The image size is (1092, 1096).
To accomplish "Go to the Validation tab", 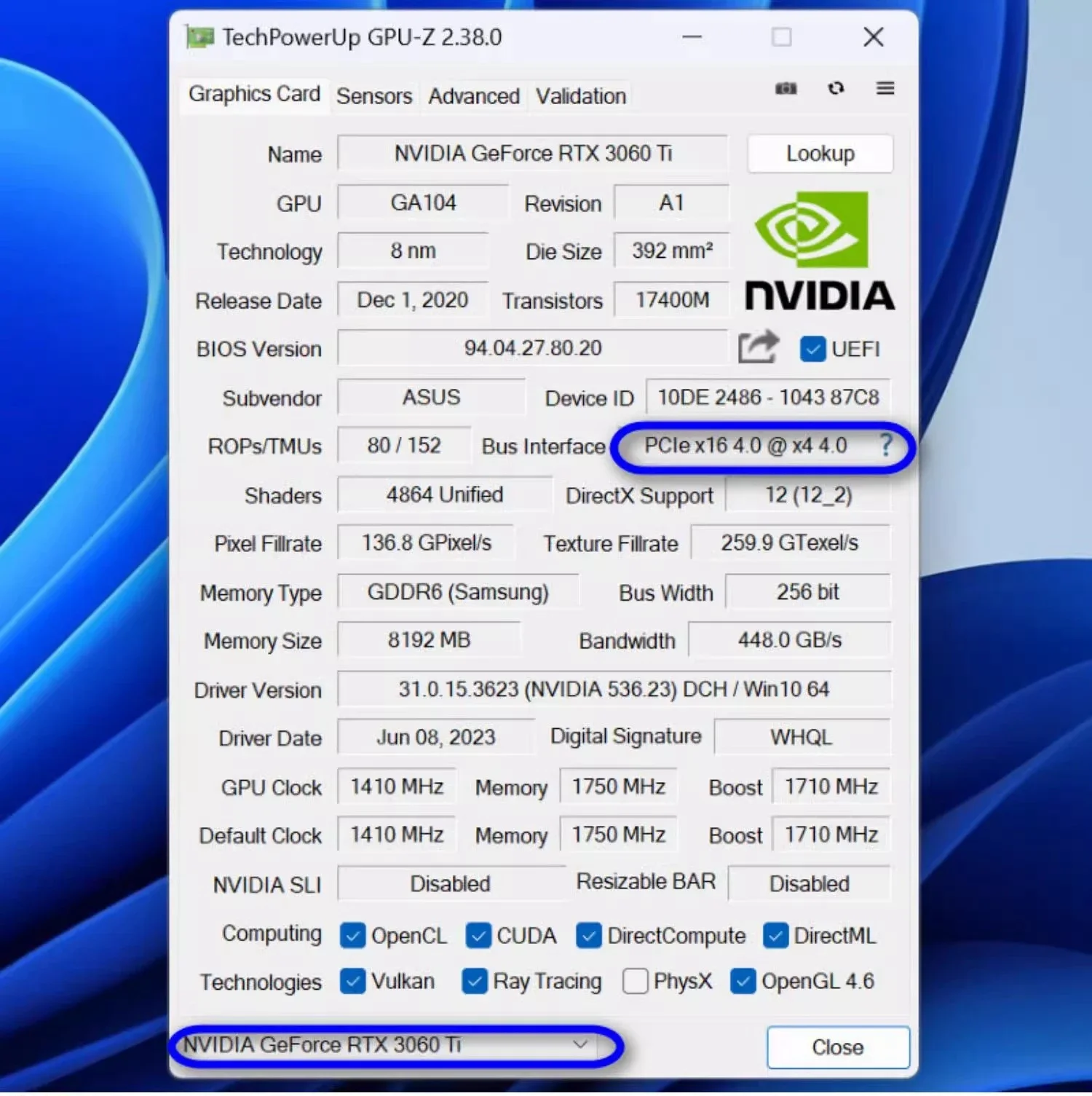I will pos(580,96).
